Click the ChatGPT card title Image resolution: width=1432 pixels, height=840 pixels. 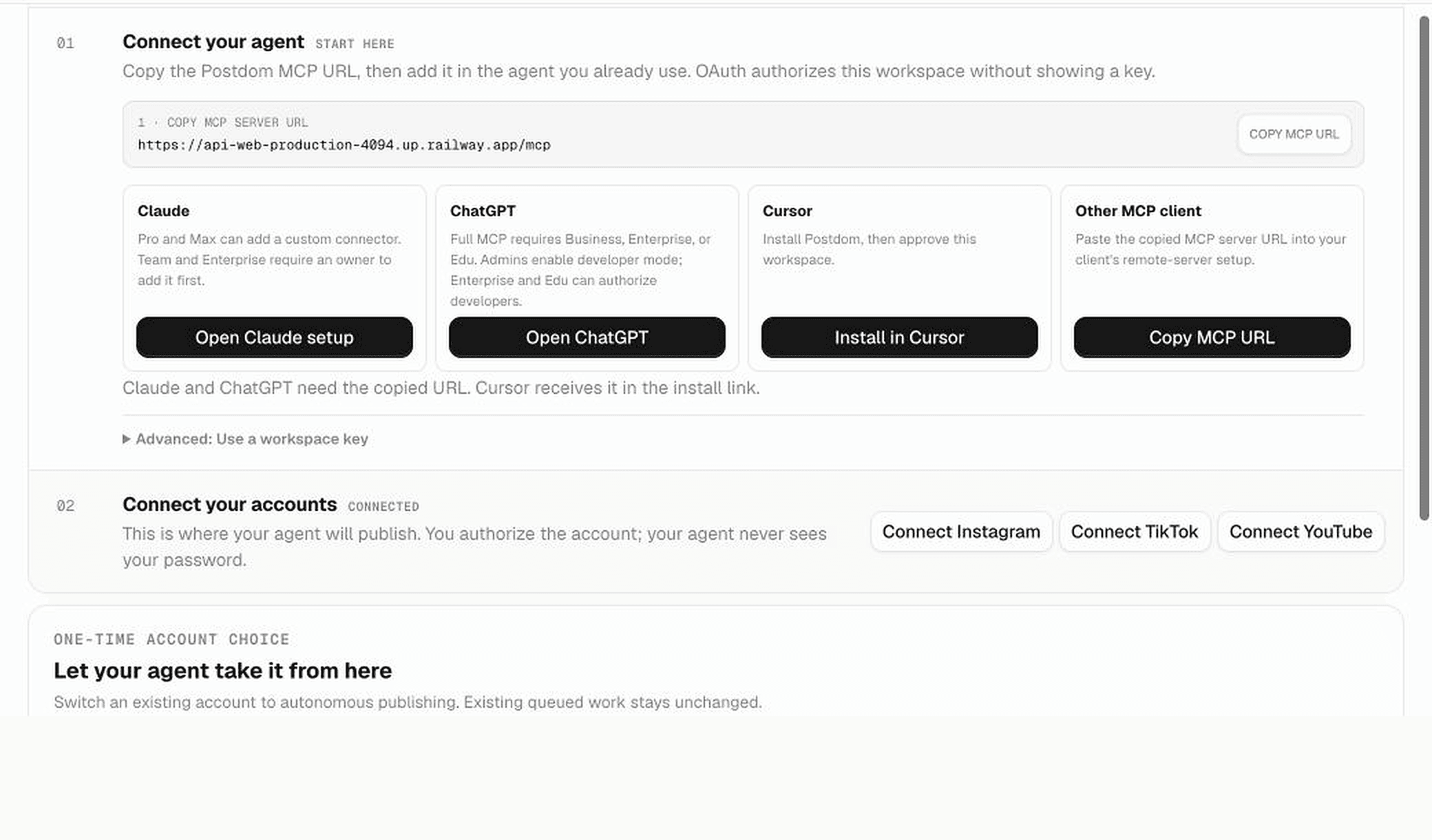click(483, 211)
